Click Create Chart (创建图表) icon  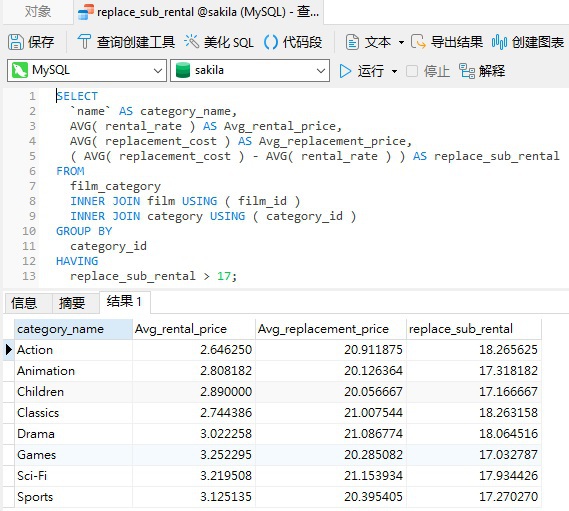click(x=499, y=42)
